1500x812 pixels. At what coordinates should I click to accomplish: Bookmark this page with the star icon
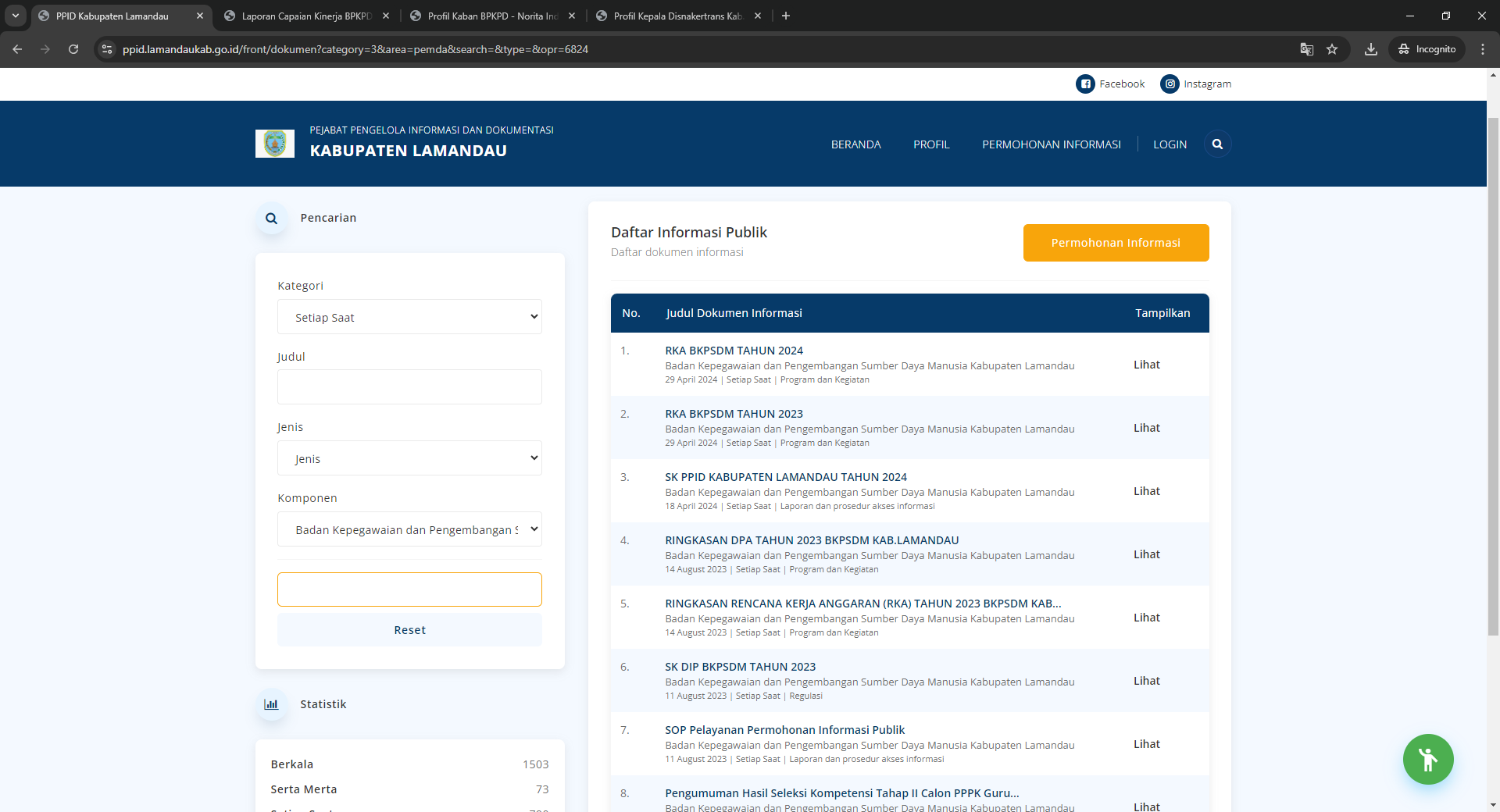pos(1332,49)
